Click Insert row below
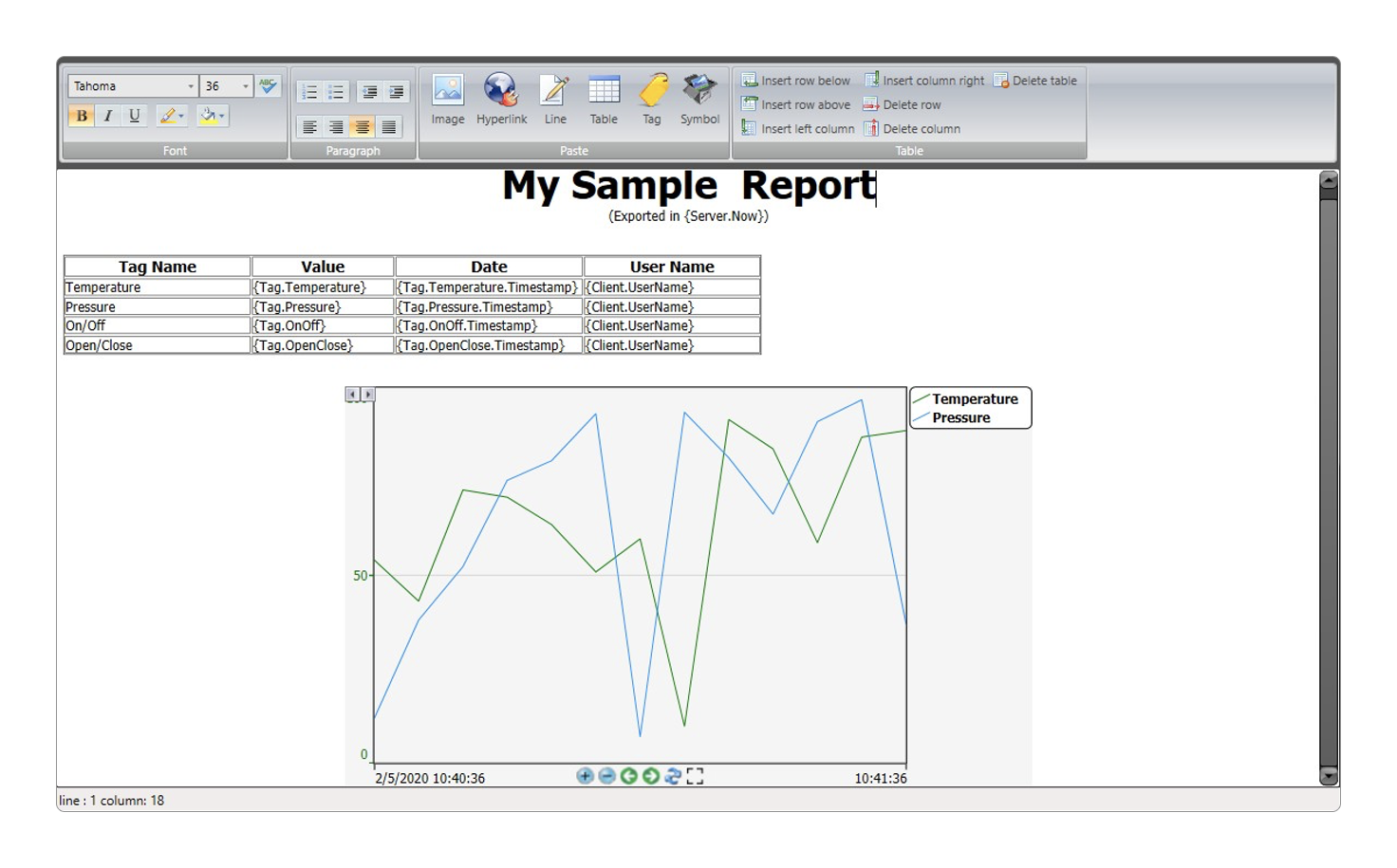The height and width of the screenshot is (868, 1397). 796,81
